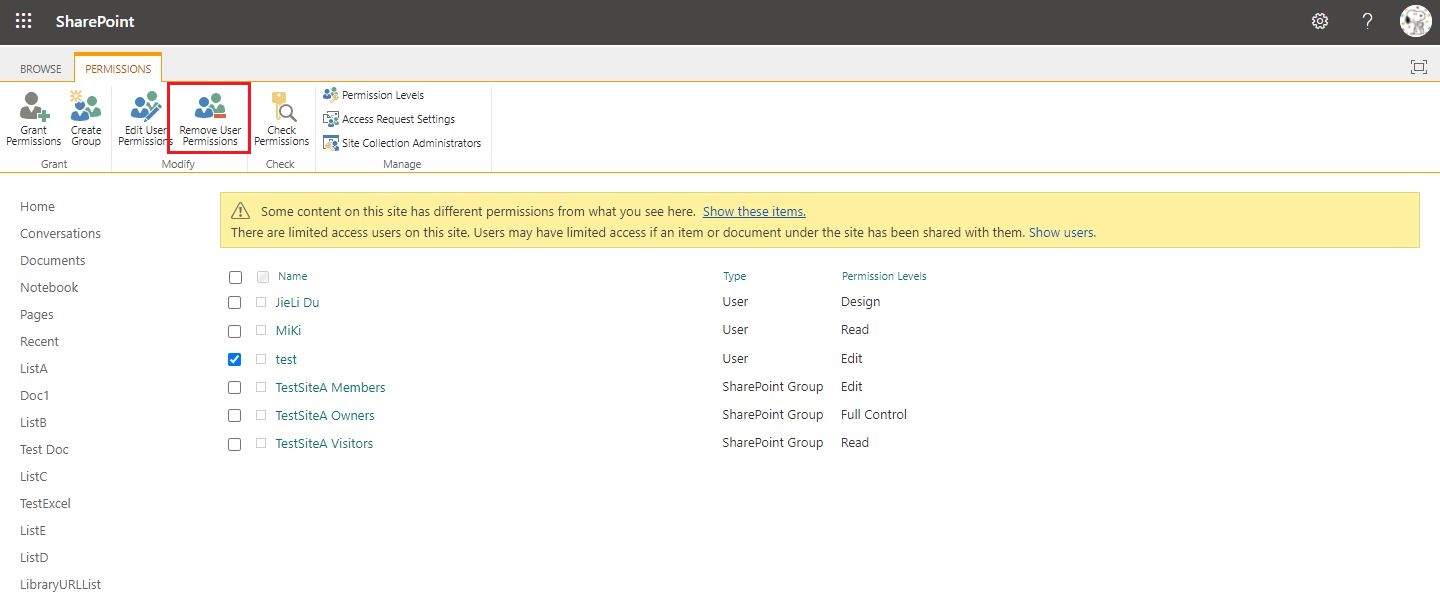The width and height of the screenshot is (1440, 600).
Task: Click the warning triangle icon in banner
Action: point(241,211)
